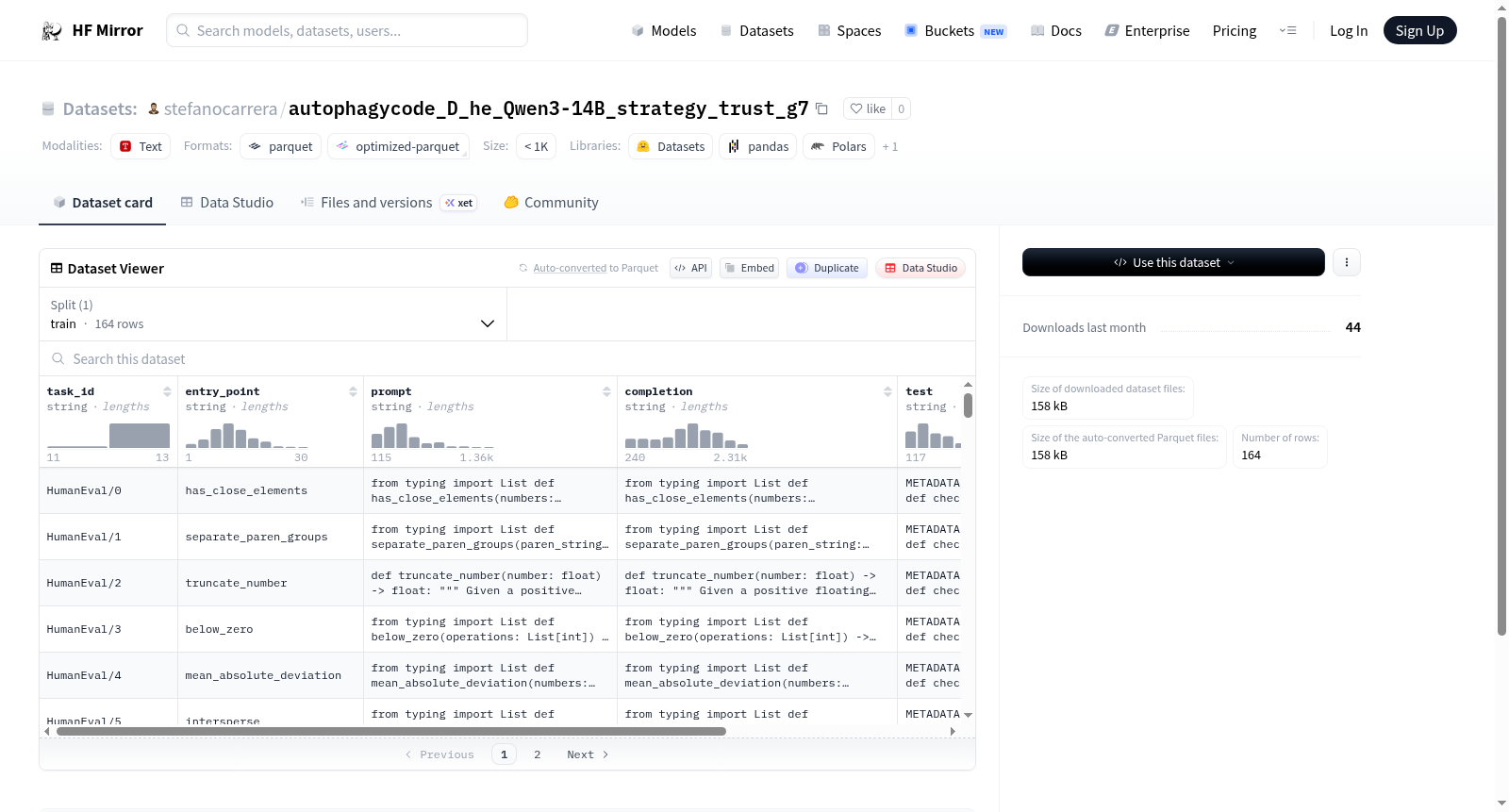Screen dimensions: 1509x812
Task: Select the mean_absolute_deviation cell
Action: (271, 675)
